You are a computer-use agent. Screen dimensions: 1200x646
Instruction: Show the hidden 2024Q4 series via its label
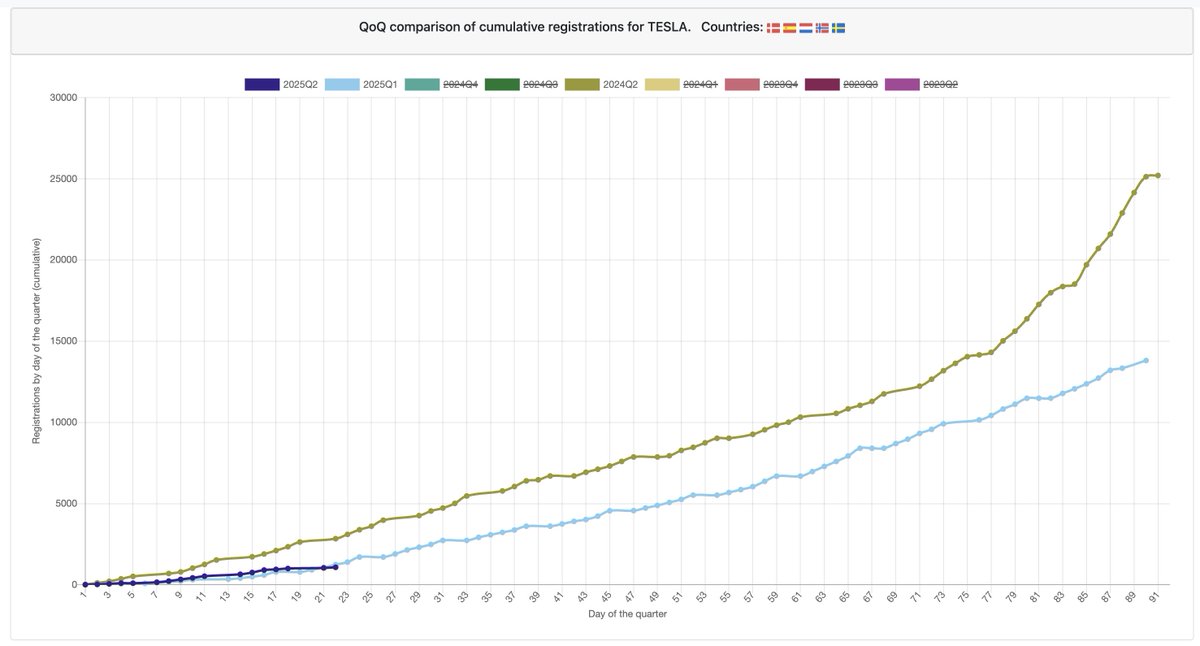tap(459, 85)
